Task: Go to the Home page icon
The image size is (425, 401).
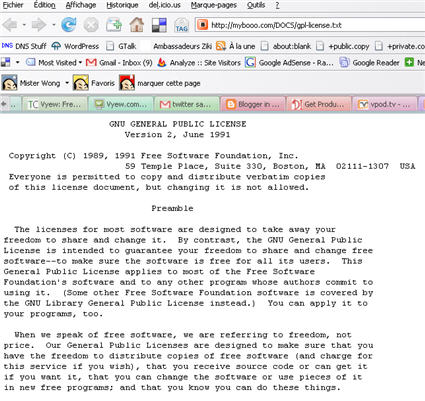Action: pos(137,25)
